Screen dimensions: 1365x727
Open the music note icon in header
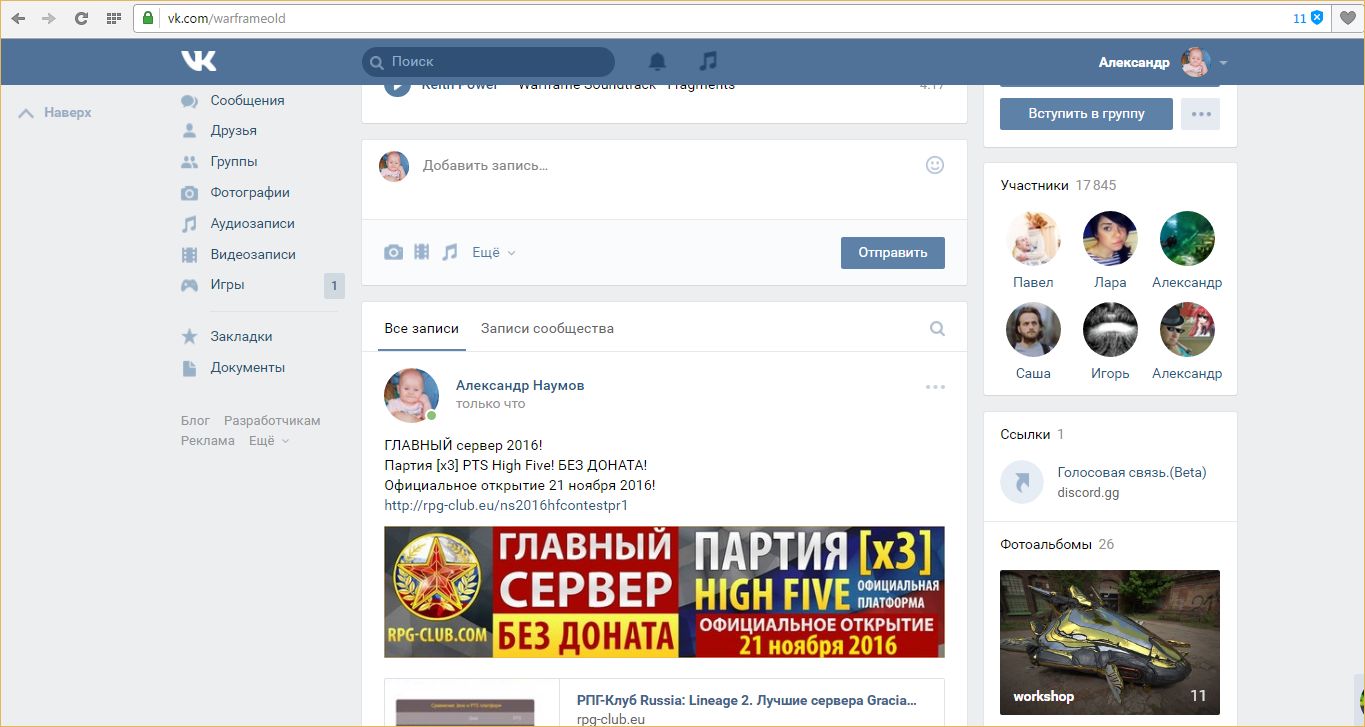point(708,61)
